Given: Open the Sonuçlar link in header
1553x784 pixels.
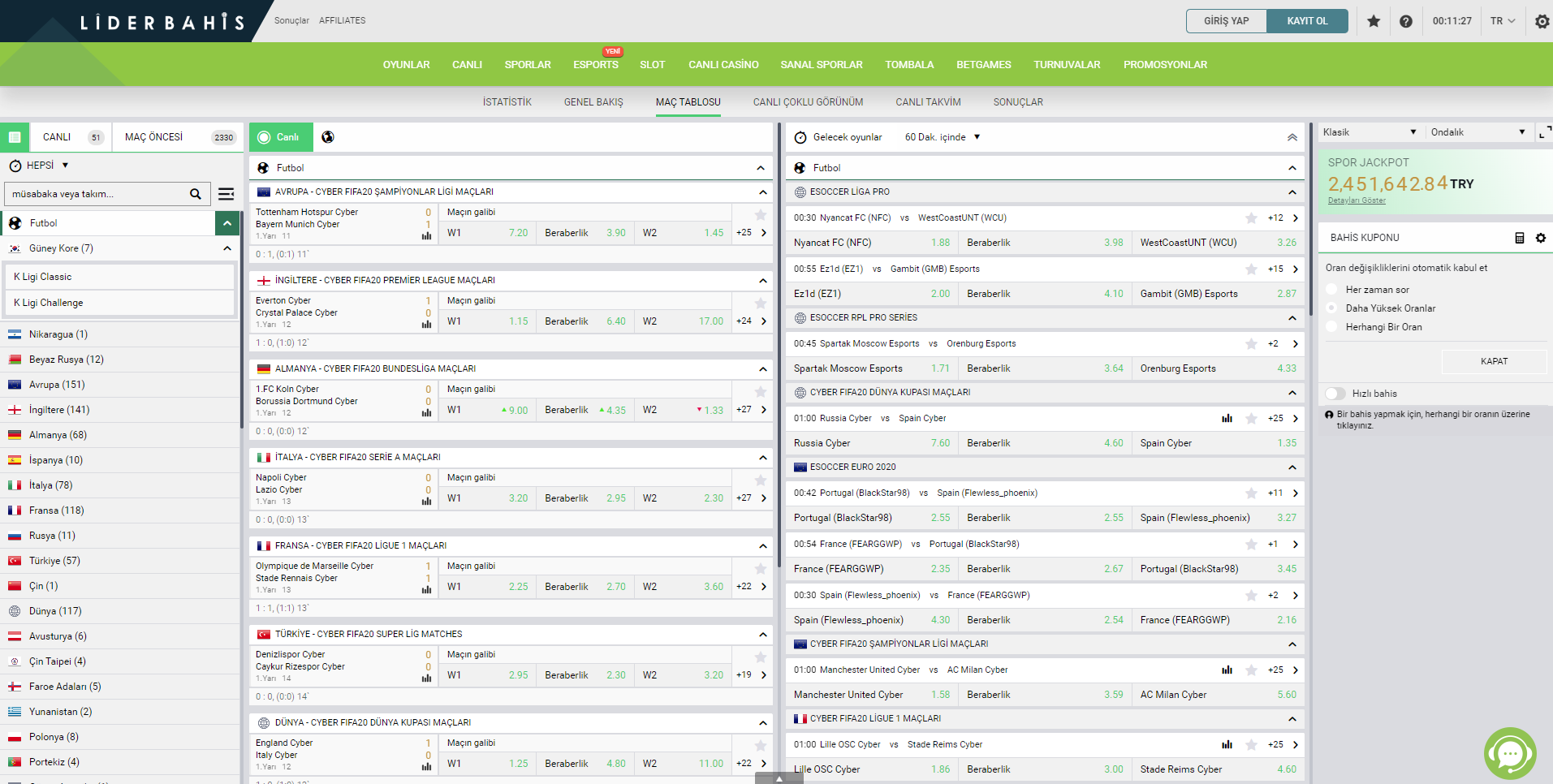Looking at the screenshot, I should 291,20.
